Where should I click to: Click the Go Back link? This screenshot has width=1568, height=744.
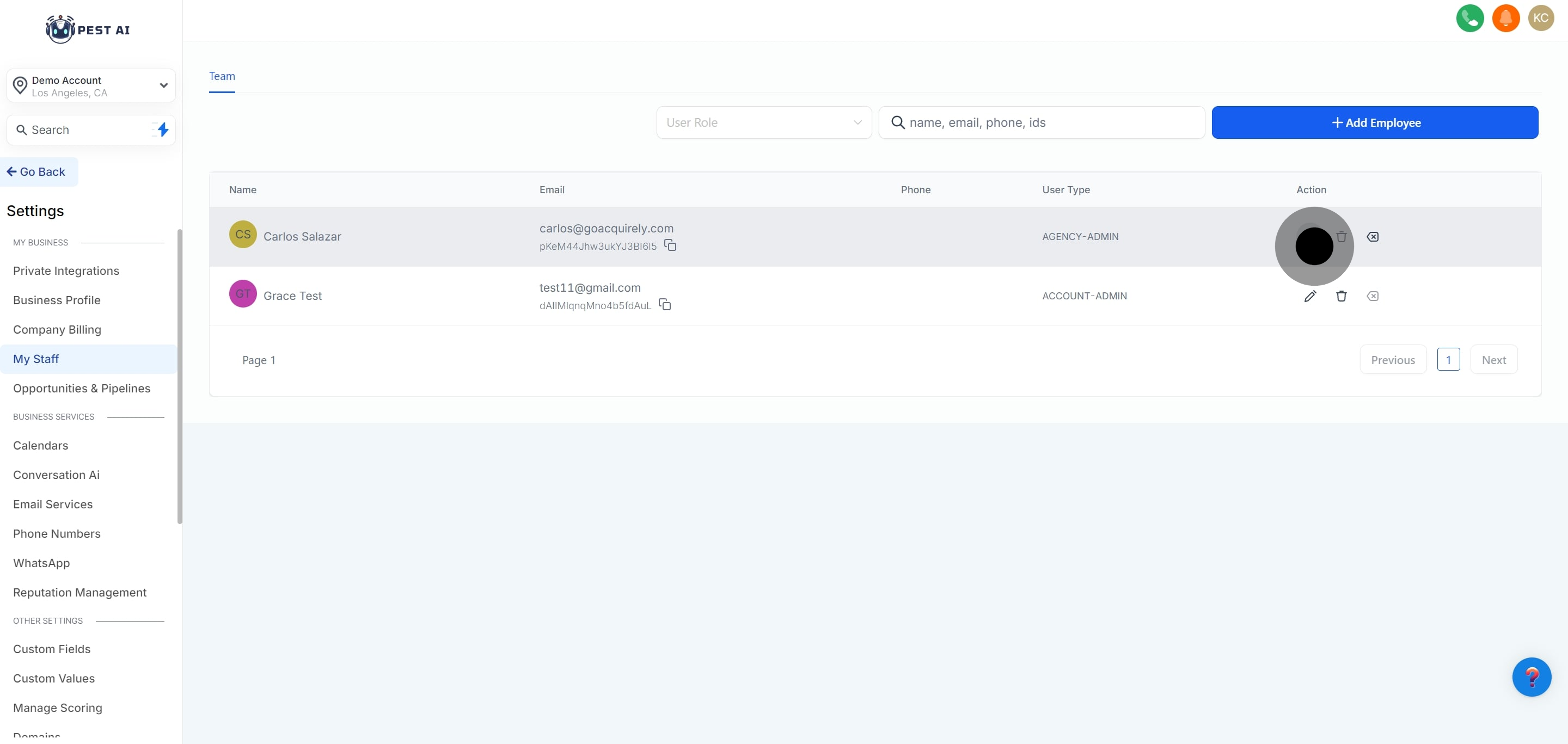(36, 172)
